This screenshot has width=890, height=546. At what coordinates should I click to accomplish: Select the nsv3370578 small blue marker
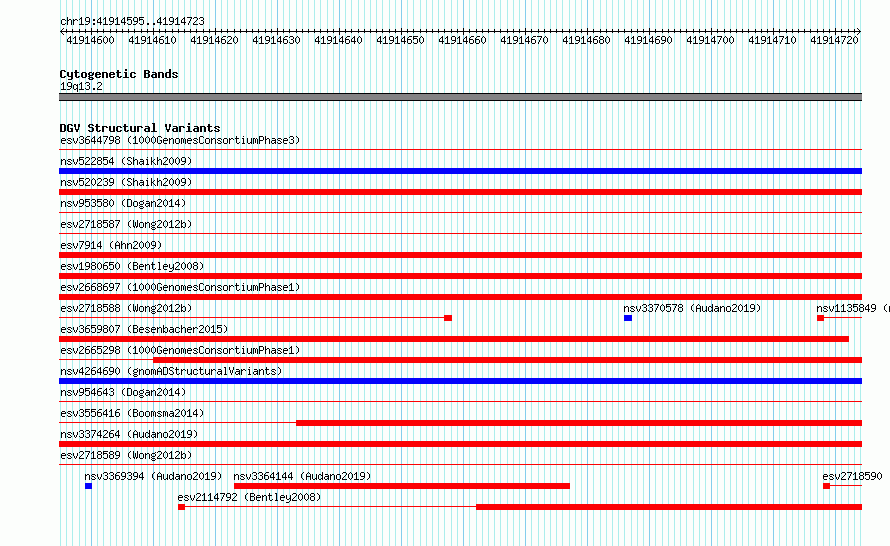point(628,318)
